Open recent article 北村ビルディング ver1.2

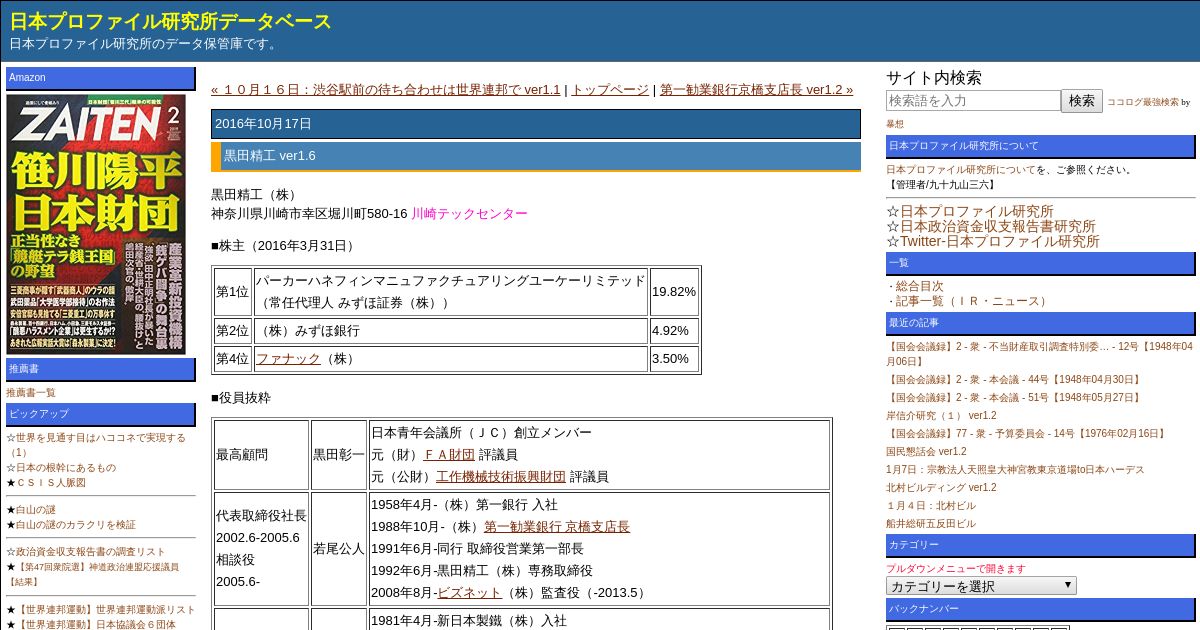[x=941, y=488]
